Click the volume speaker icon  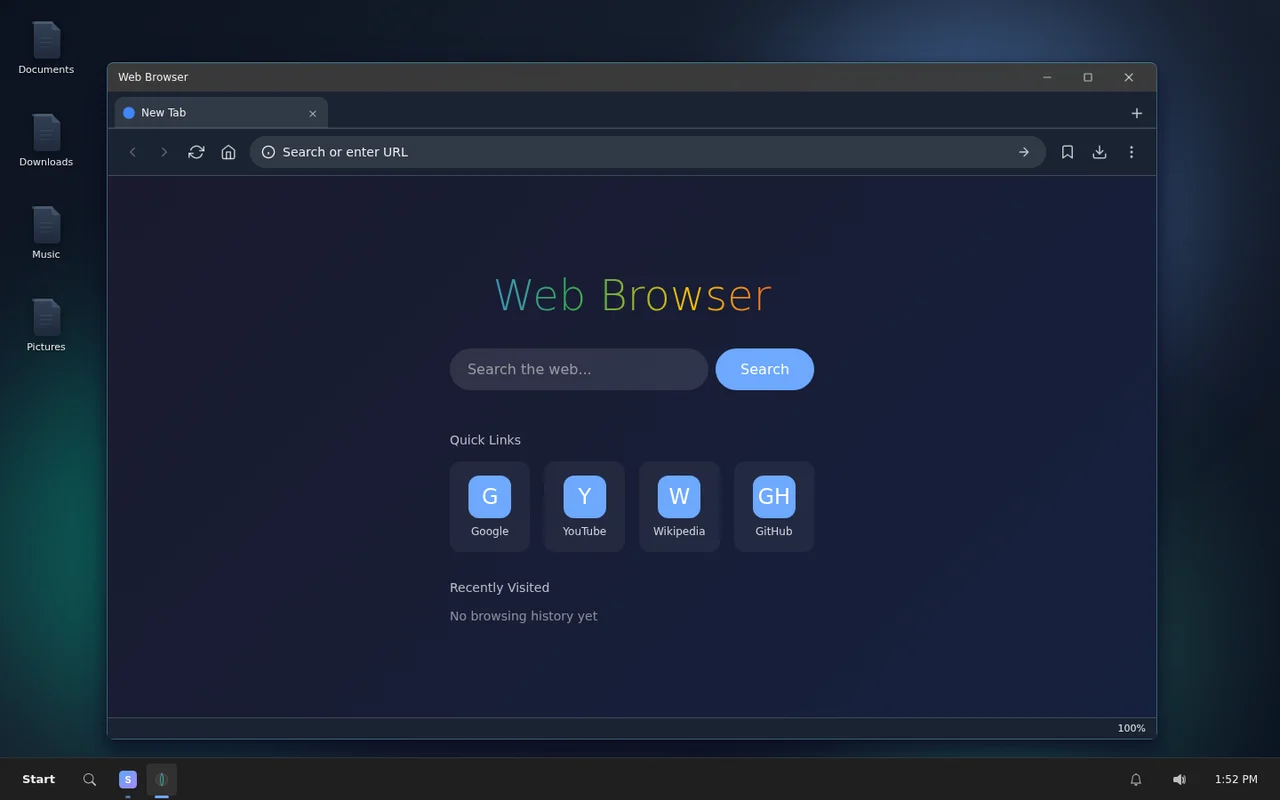[1179, 779]
